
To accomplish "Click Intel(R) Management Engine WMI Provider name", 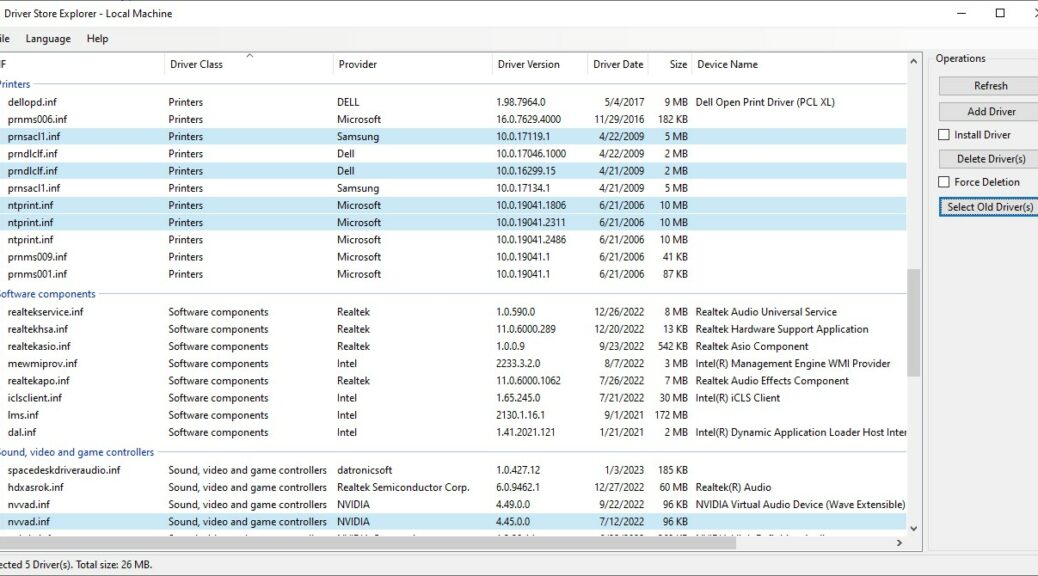I will point(792,363).
